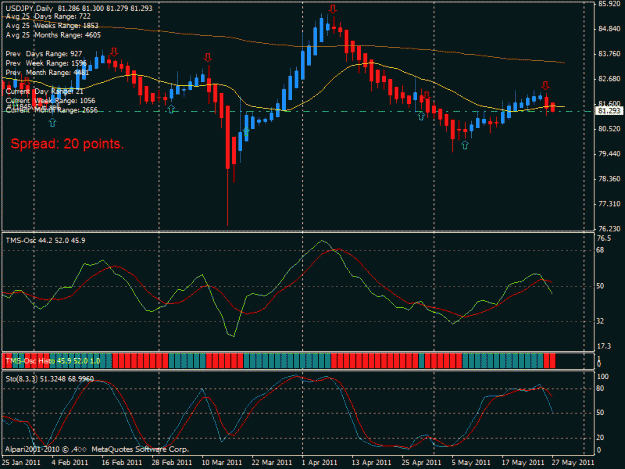625x469 pixels.
Task: Select 'Prev Week Range: 1596' text
Action: tap(46, 63)
